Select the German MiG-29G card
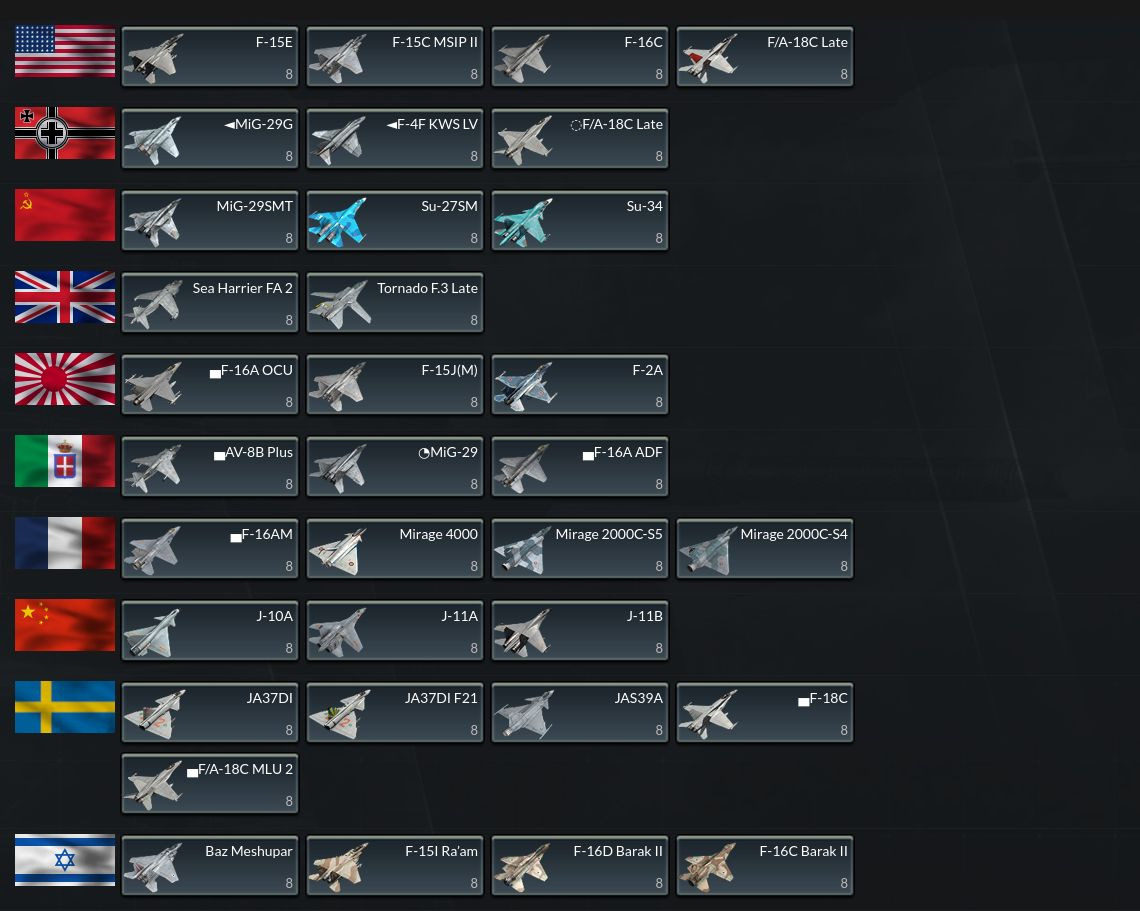Viewport: 1140px width, 911px height. [210, 138]
